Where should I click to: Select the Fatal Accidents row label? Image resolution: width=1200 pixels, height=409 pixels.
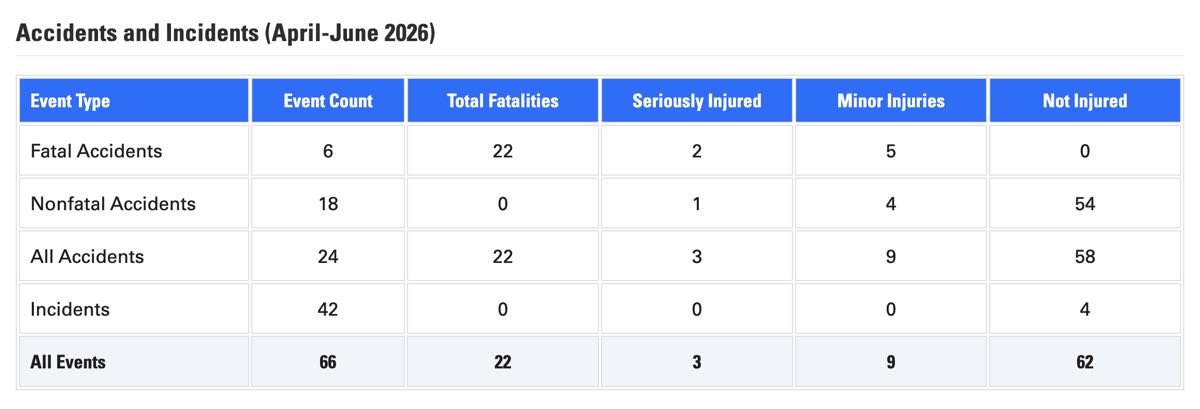pos(96,151)
